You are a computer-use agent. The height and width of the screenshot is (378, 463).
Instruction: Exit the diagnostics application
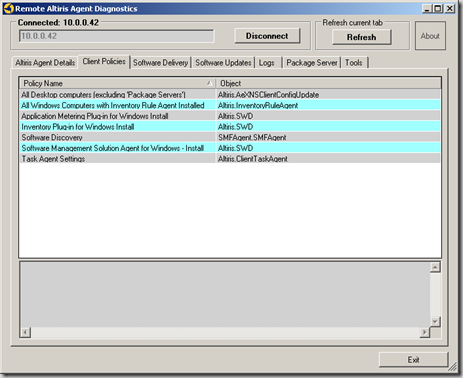click(x=413, y=360)
